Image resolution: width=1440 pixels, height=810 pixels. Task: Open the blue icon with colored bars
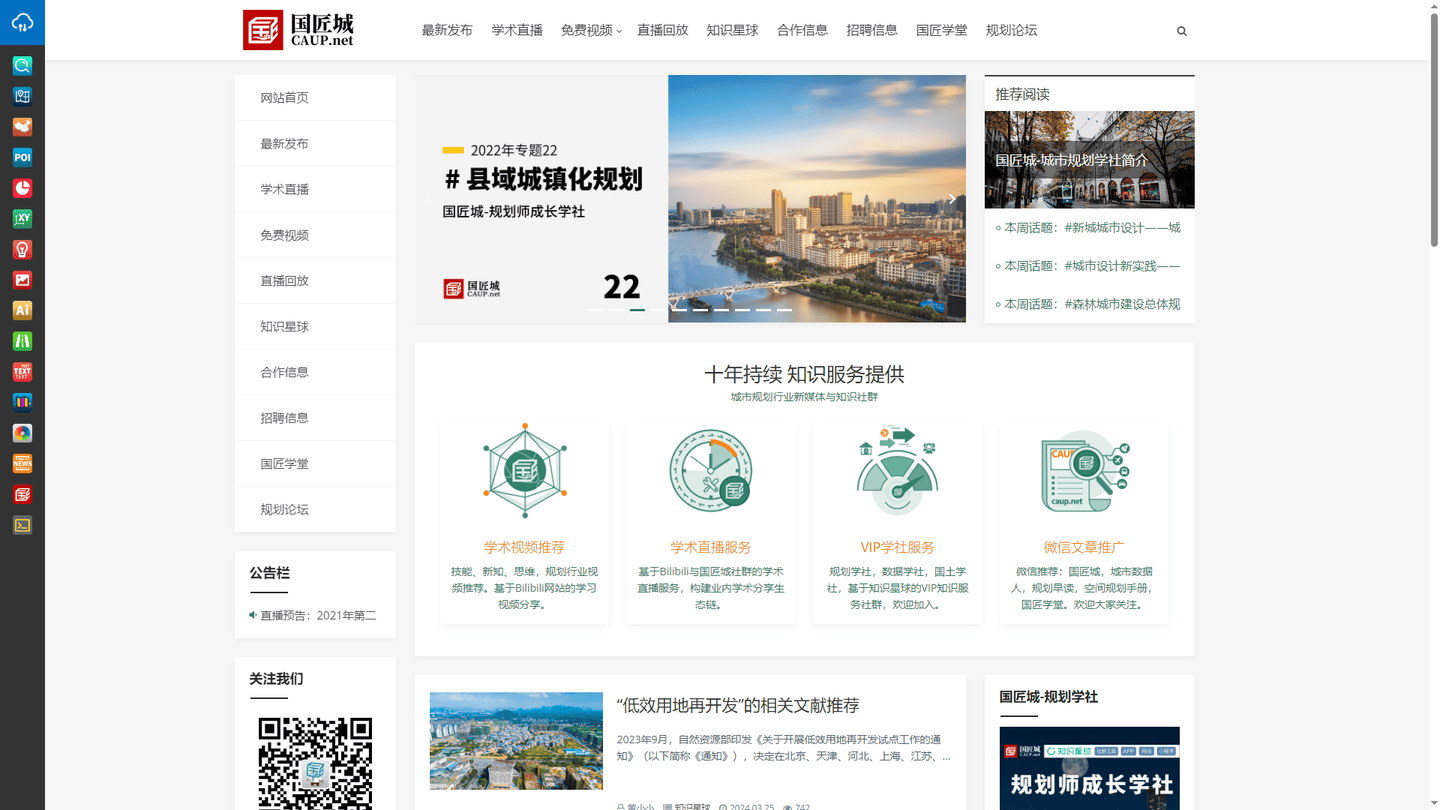[x=22, y=402]
